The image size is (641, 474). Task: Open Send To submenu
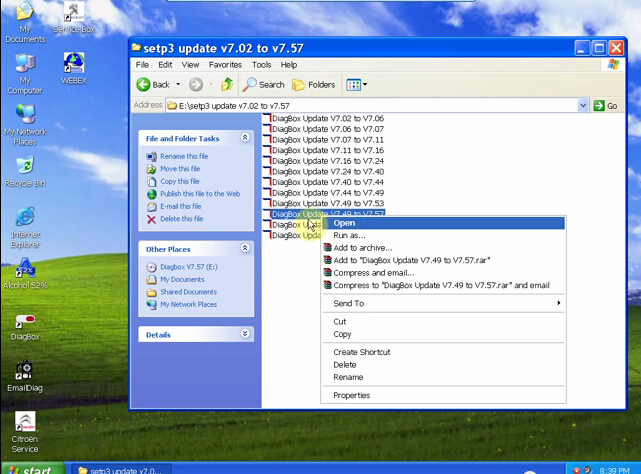tap(443, 303)
